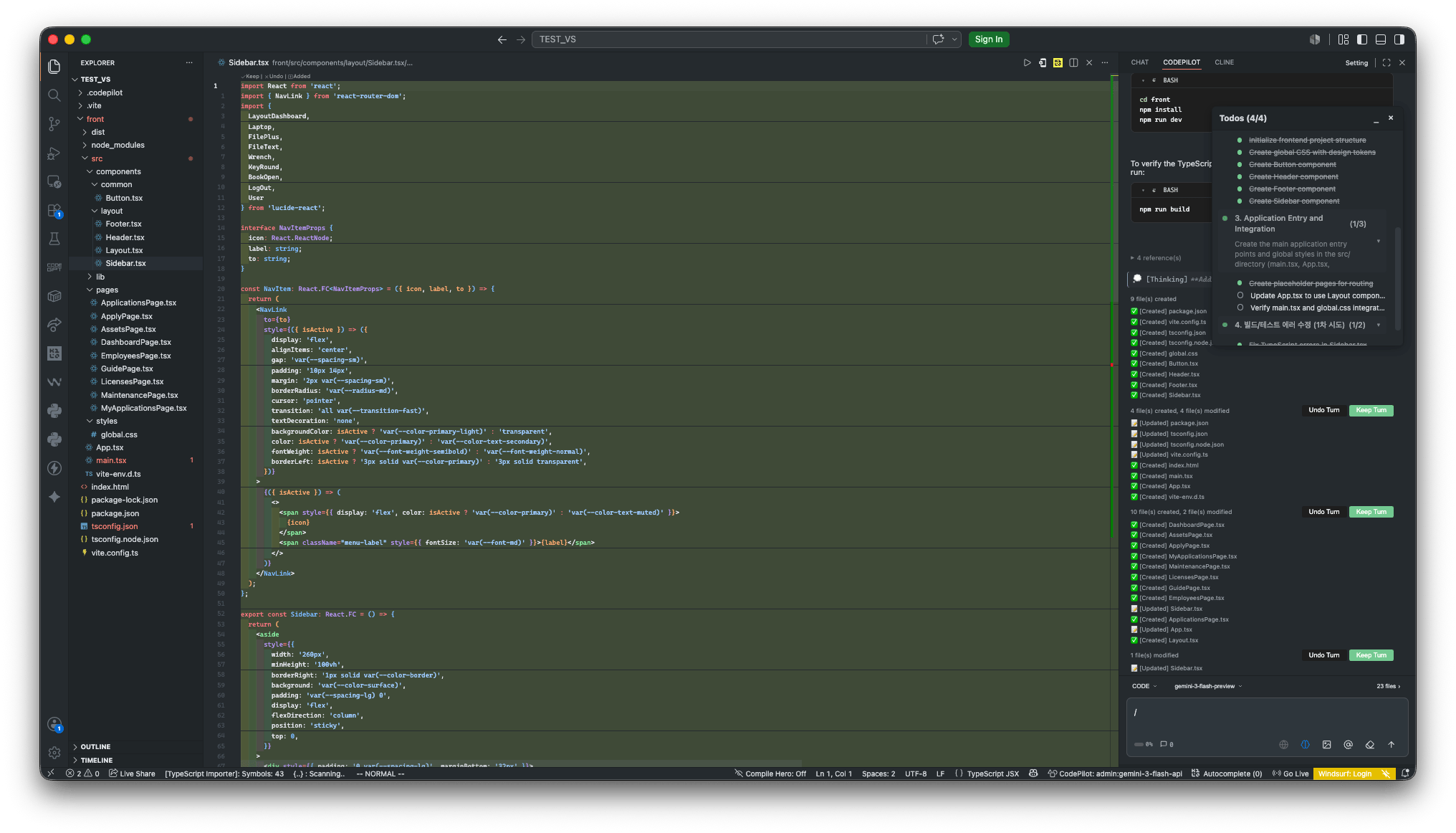Click the globe web search icon in the chat input
Image resolution: width=1456 pixels, height=833 pixels.
(1284, 745)
